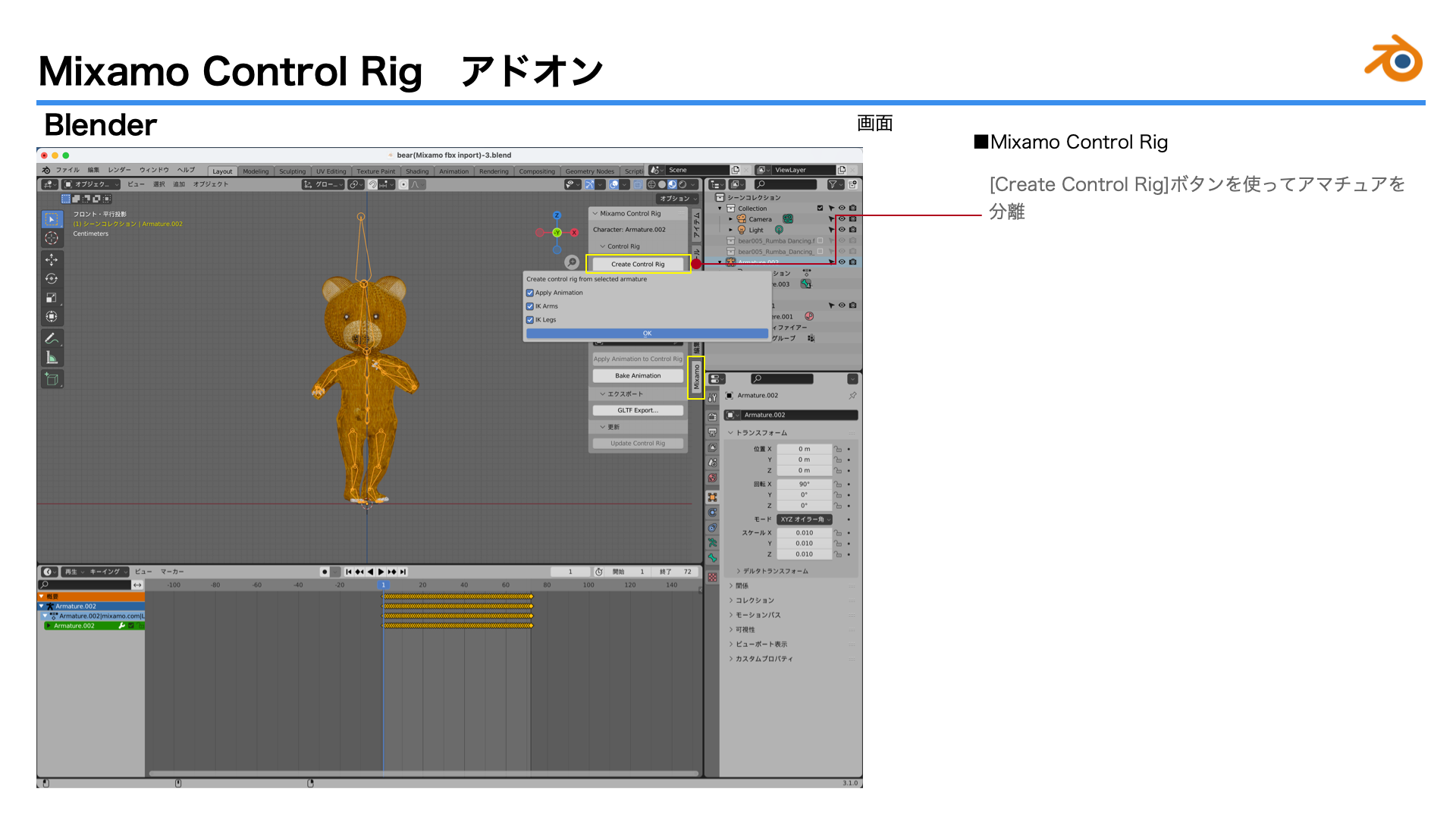Open the ヘルプ menu
This screenshot has width=1456, height=819.
click(186, 170)
